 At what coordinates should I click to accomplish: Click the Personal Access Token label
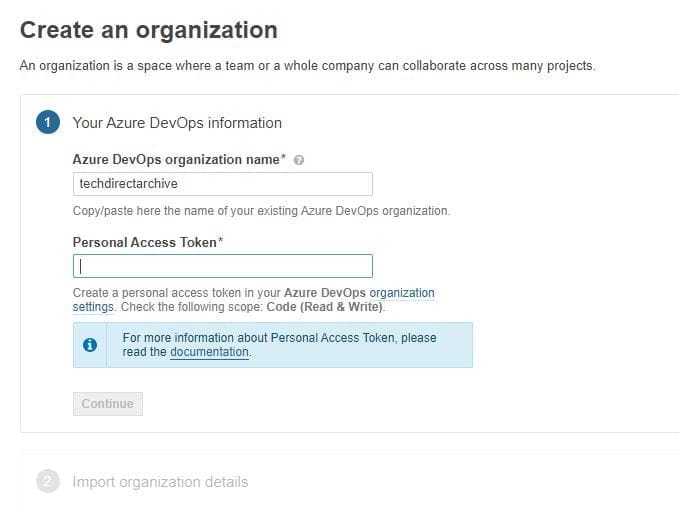(145, 242)
